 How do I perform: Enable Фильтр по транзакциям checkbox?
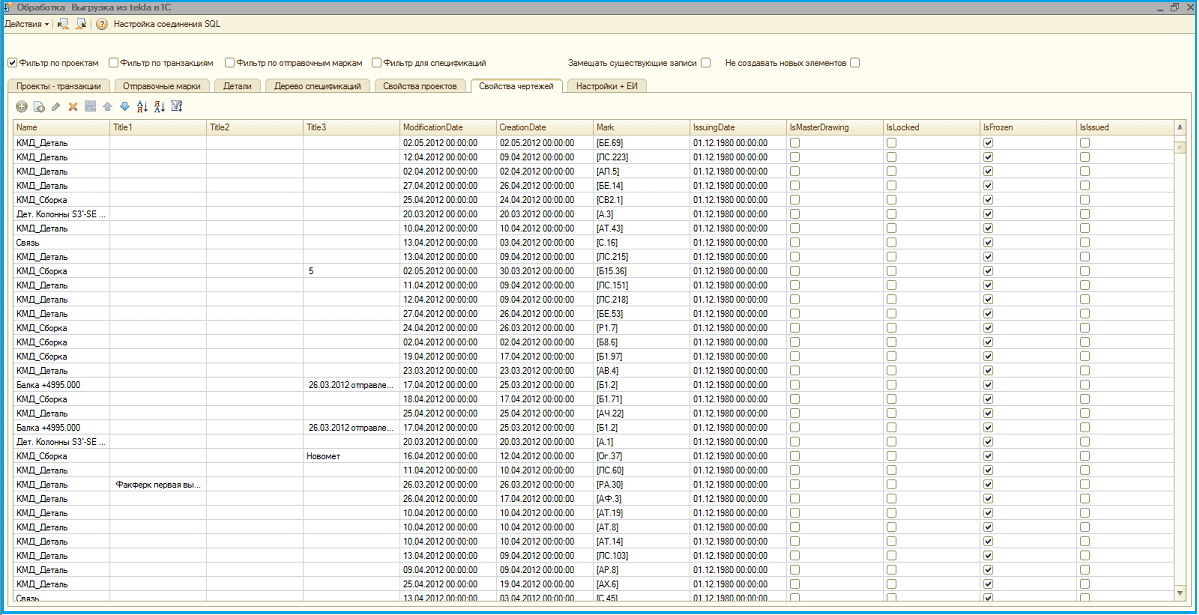114,63
